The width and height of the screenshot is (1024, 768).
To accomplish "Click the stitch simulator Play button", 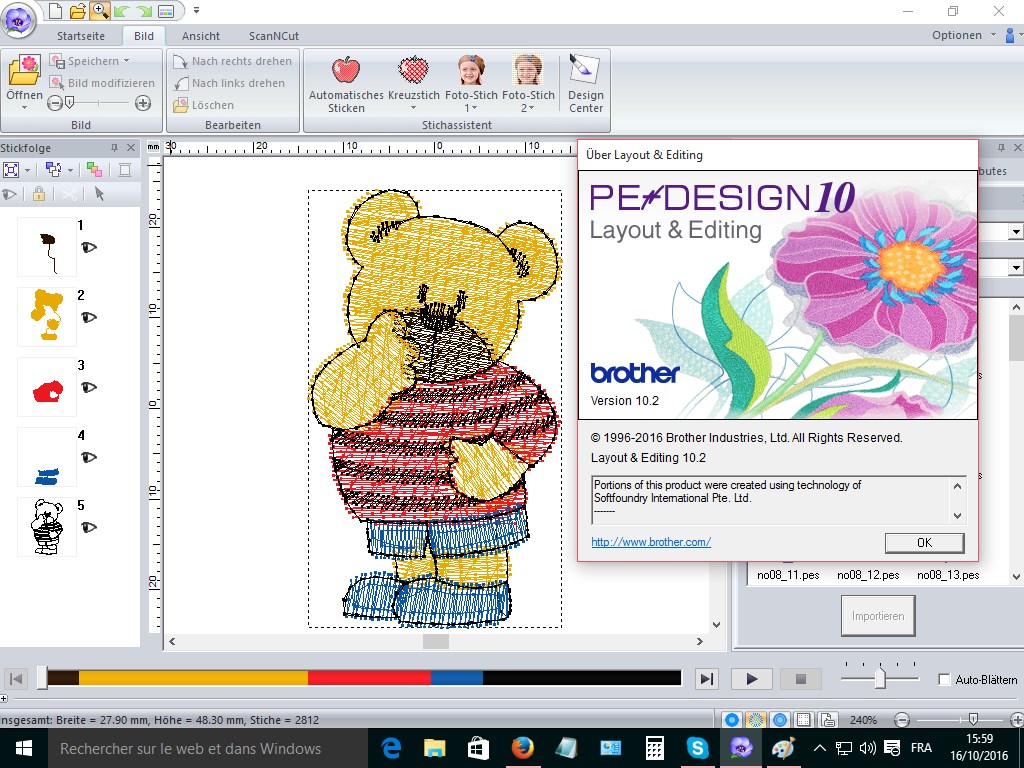I will coord(751,679).
